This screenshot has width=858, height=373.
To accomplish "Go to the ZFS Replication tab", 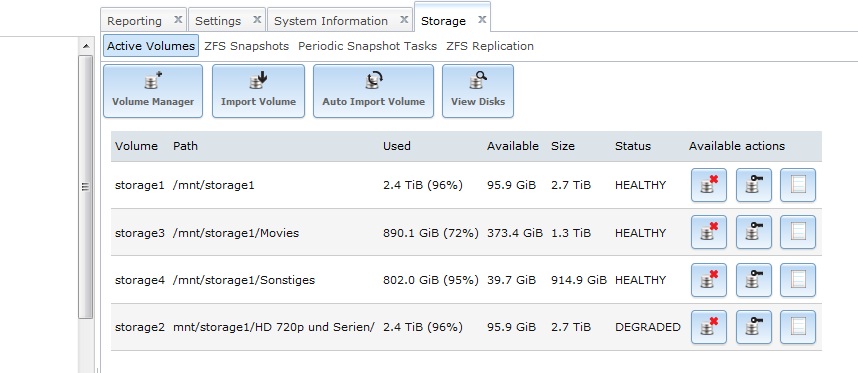I will (490, 46).
